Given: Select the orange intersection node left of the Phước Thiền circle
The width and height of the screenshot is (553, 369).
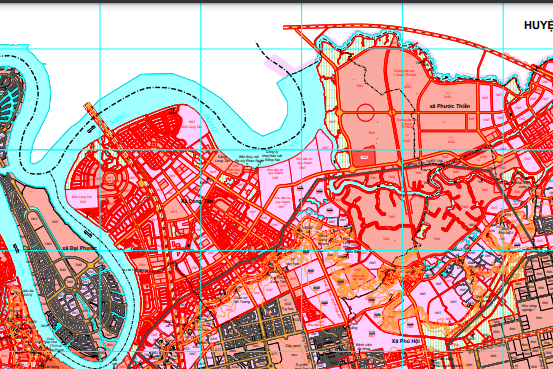Looking at the screenshot, I should coord(340,113).
